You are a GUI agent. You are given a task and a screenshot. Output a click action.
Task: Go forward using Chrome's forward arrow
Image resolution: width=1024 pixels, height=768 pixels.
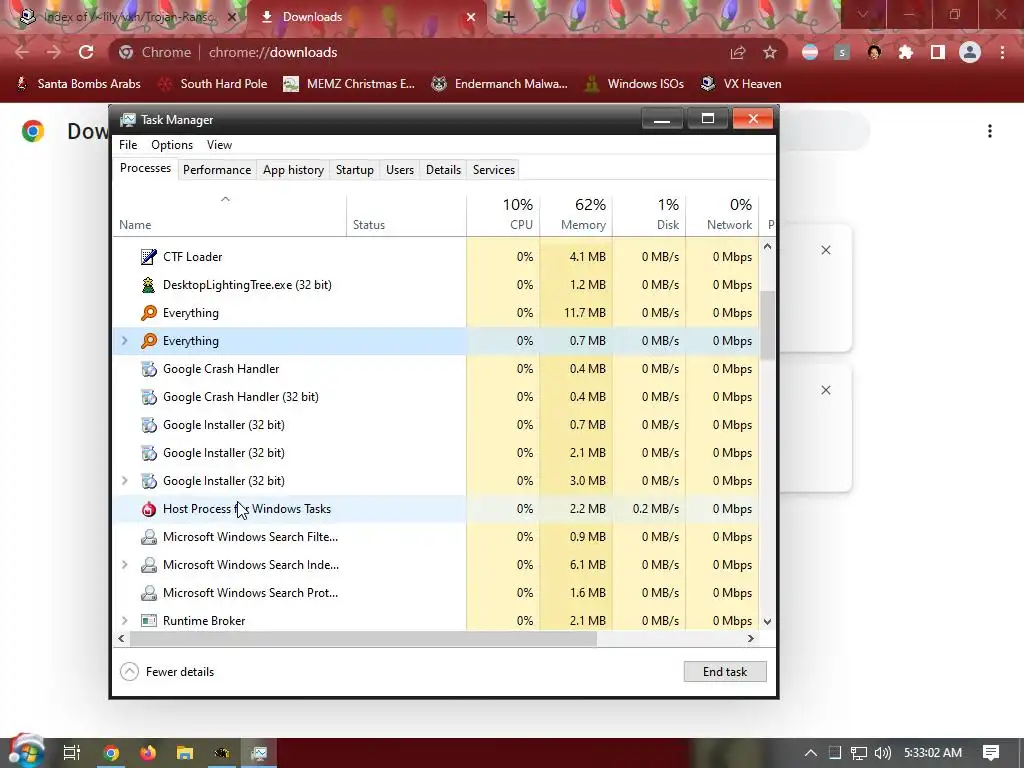(54, 52)
